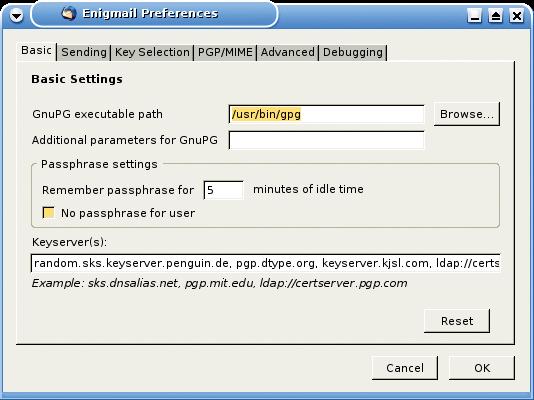Click the Keyserver(s) text field
The image size is (534, 400).
[x=265, y=263]
